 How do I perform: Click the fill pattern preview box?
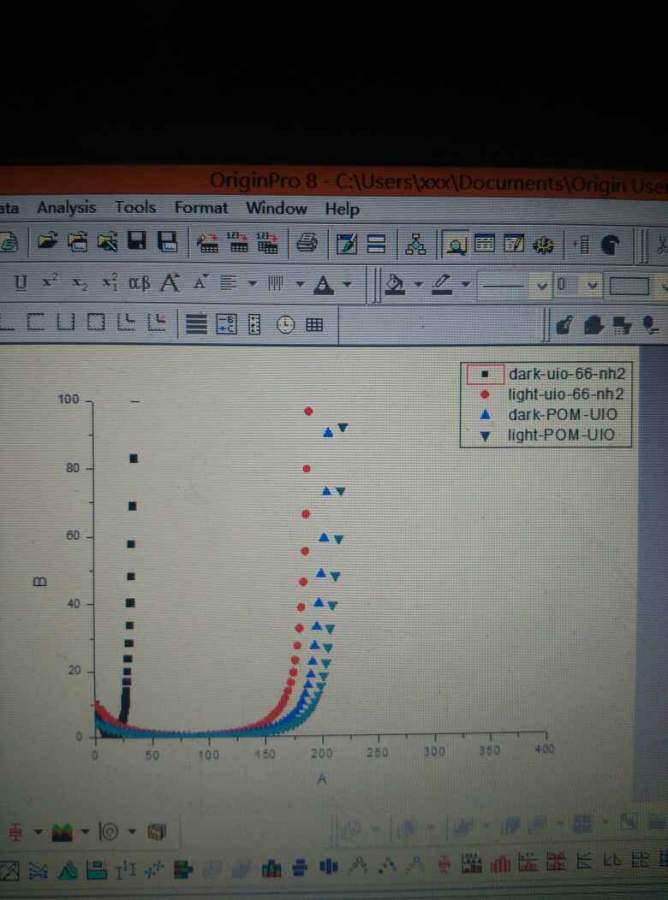[630, 286]
